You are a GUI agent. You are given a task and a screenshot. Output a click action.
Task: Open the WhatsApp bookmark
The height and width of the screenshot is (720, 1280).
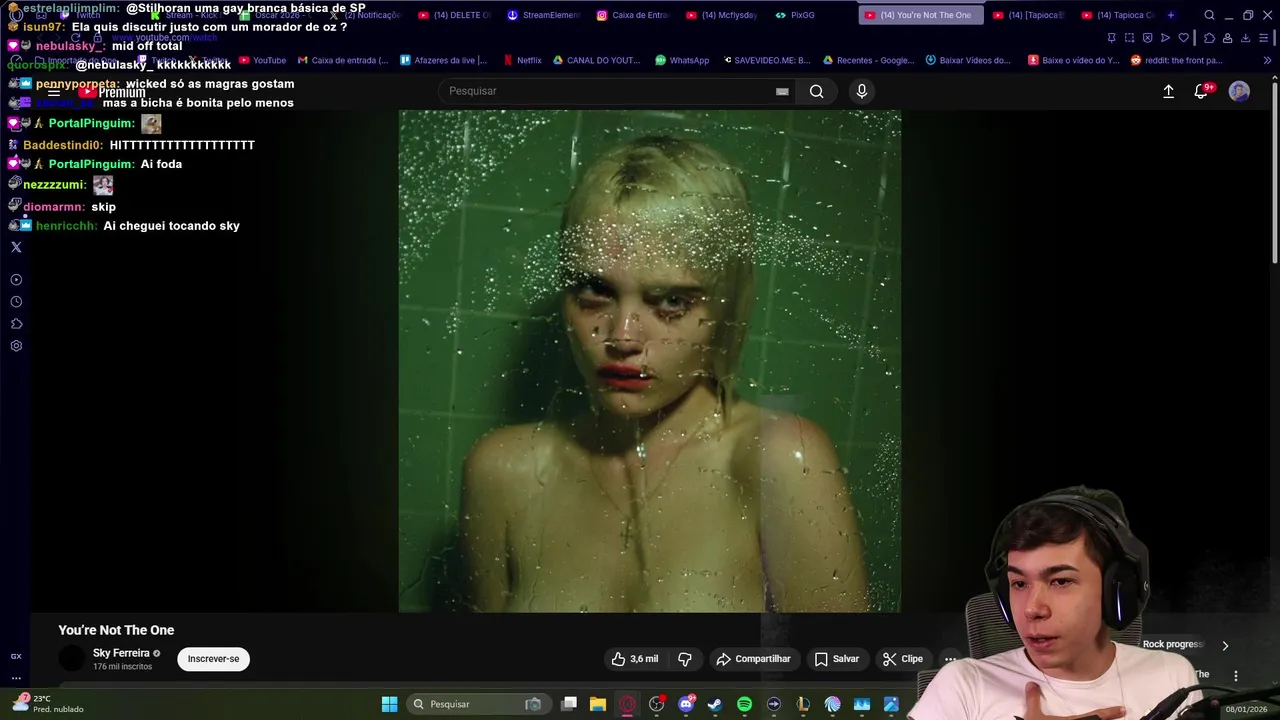(682, 60)
